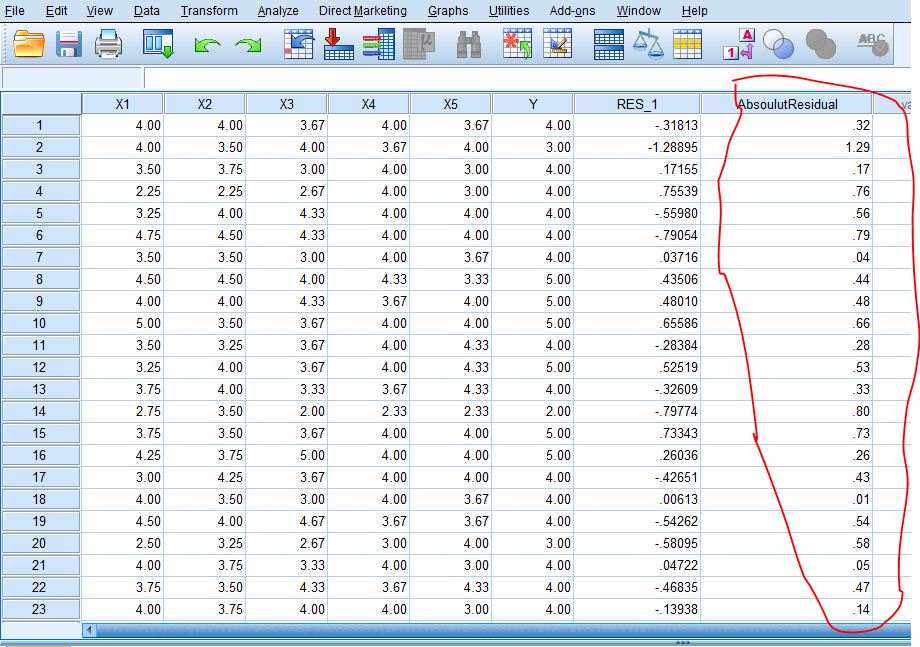Click the Split File icon
Image resolution: width=920 pixels, height=647 pixels.
pos(608,45)
